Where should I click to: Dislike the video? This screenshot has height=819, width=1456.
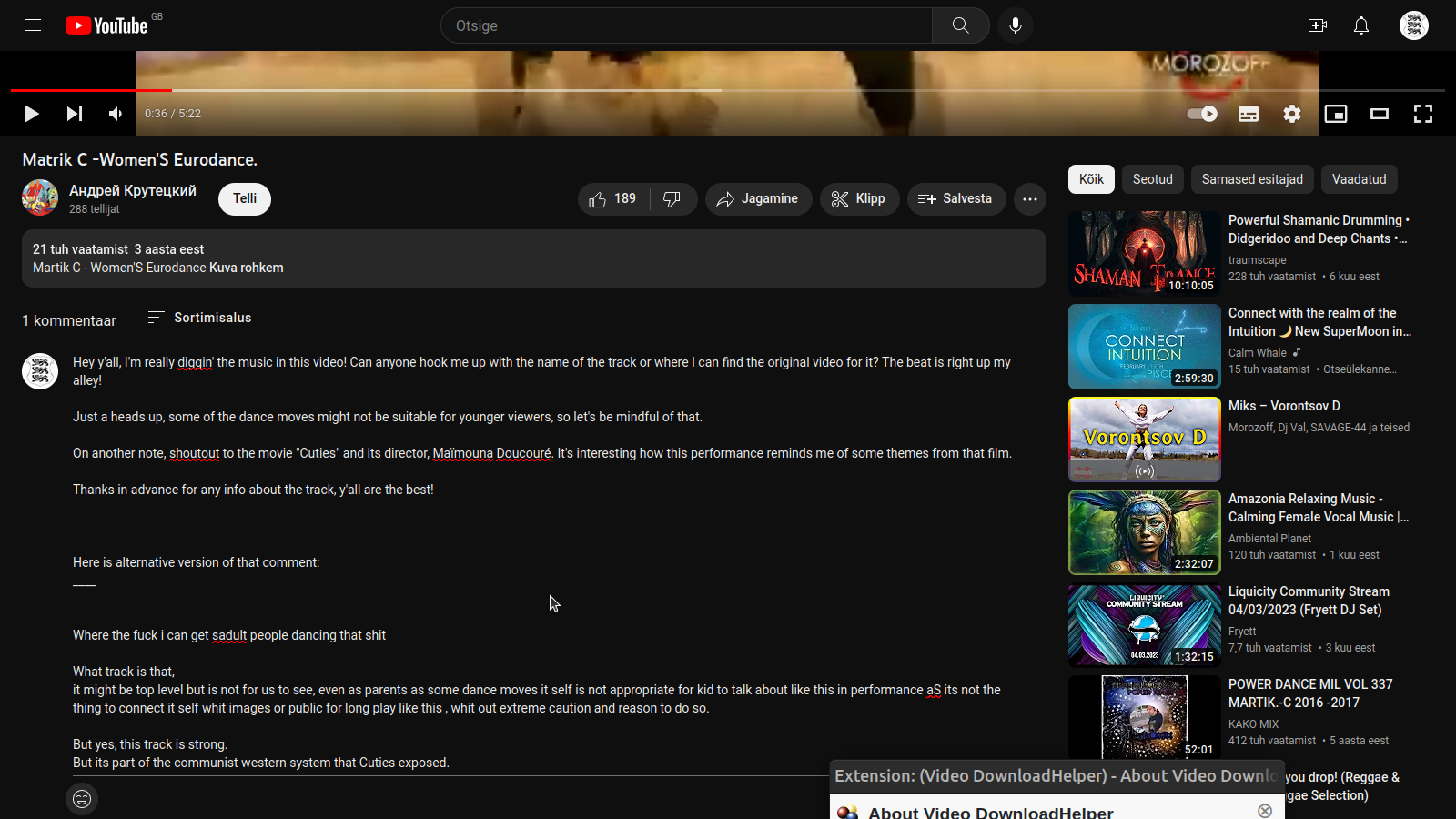pos(673,199)
